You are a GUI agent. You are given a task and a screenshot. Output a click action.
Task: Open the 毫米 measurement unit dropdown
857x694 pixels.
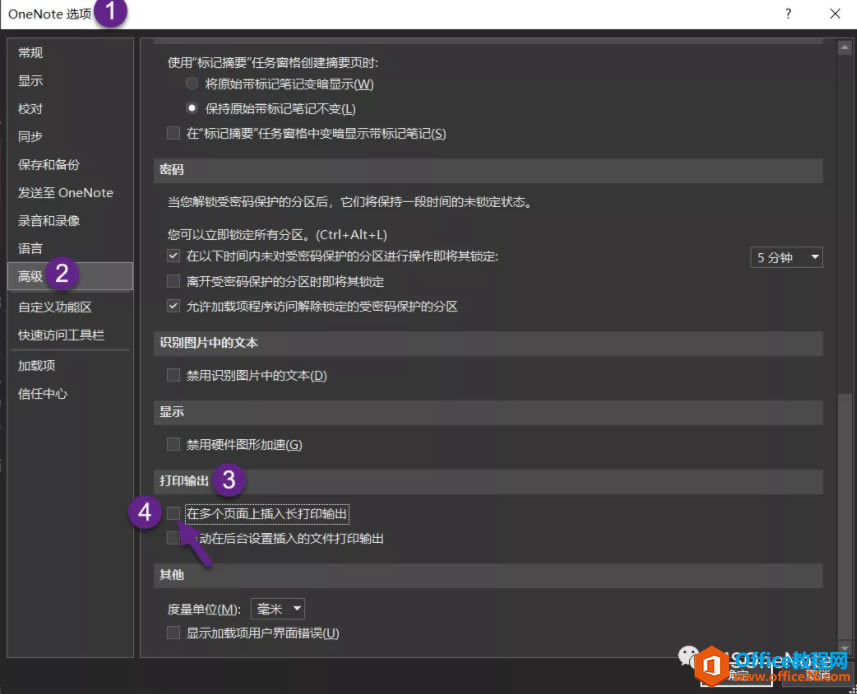[277, 607]
